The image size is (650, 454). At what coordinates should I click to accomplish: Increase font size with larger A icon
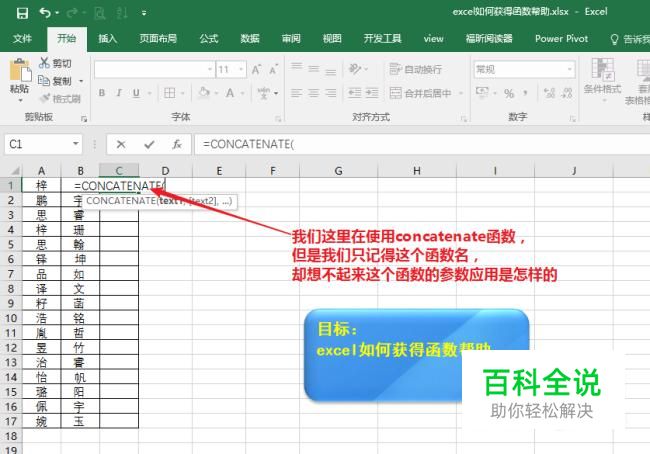point(257,69)
